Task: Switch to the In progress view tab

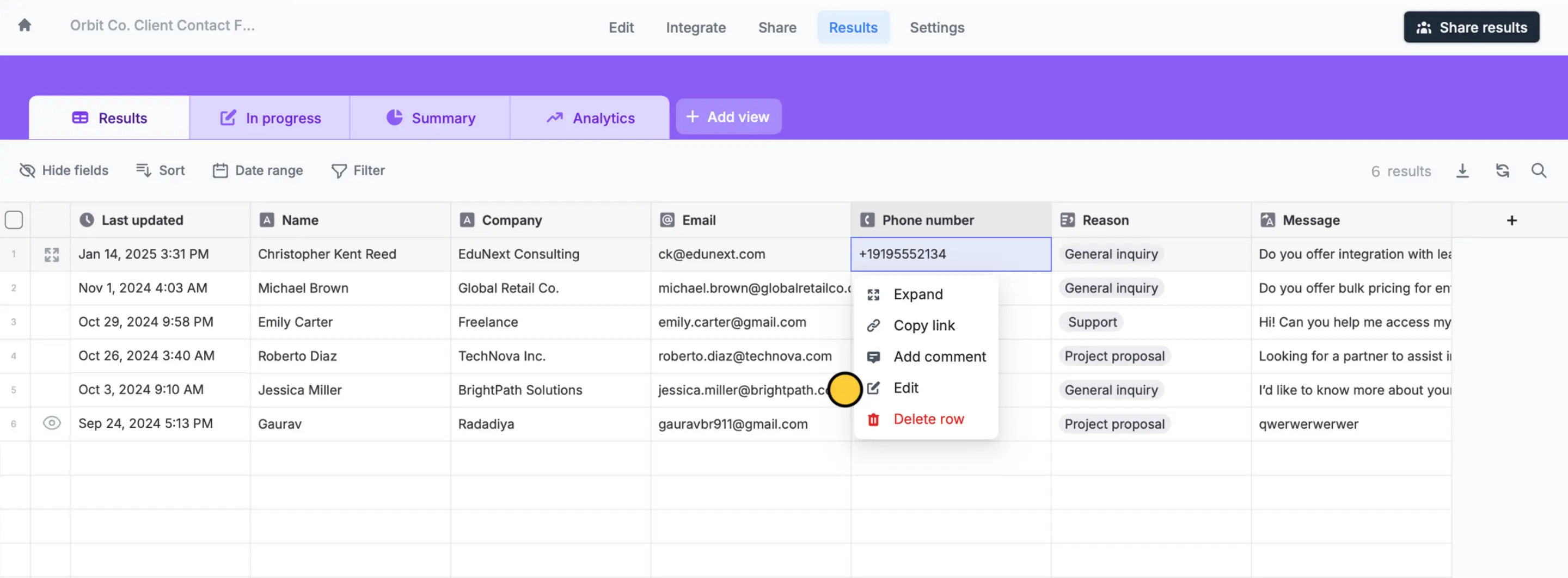Action: point(269,118)
